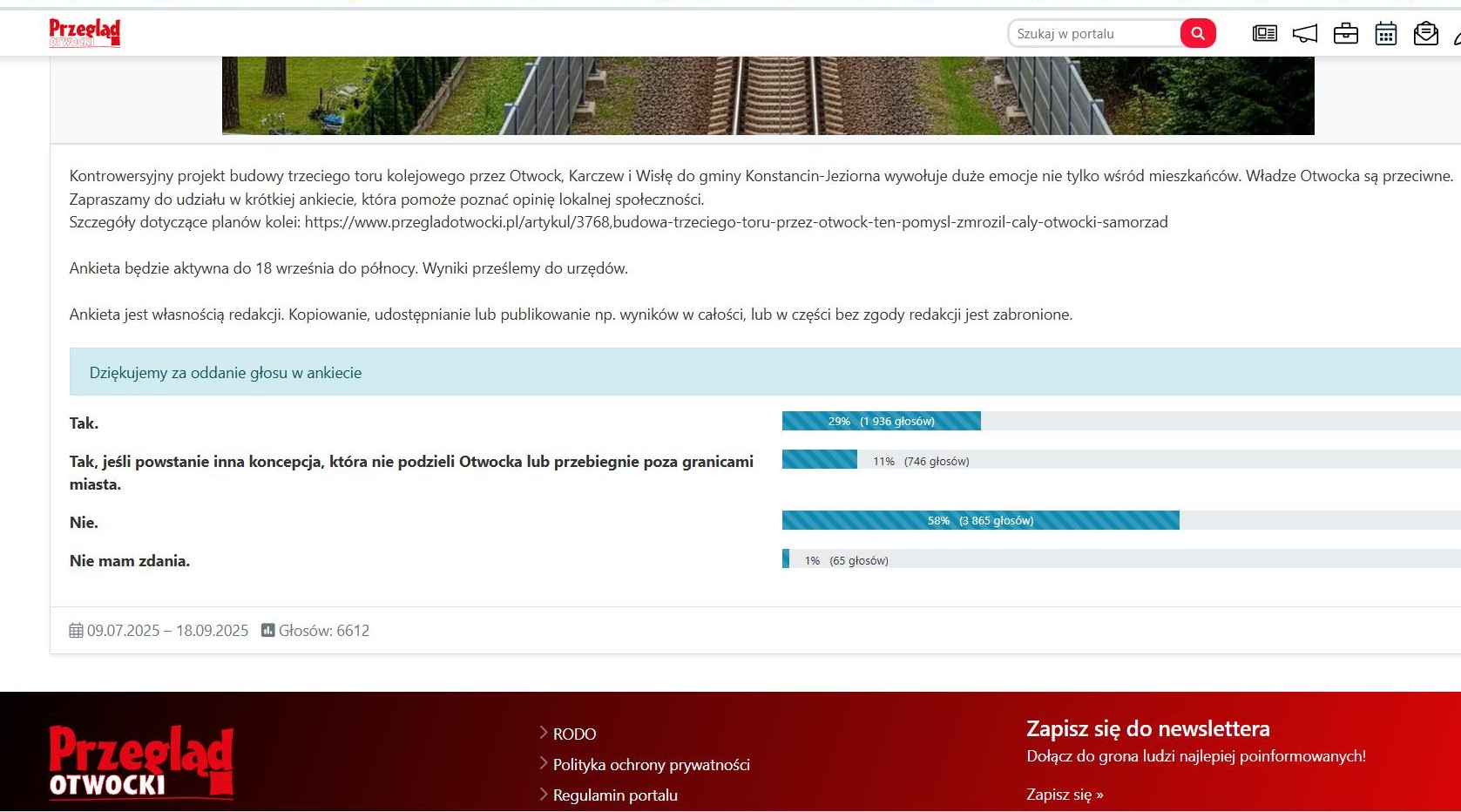Click the (746 głosów) vote count

coord(937,461)
